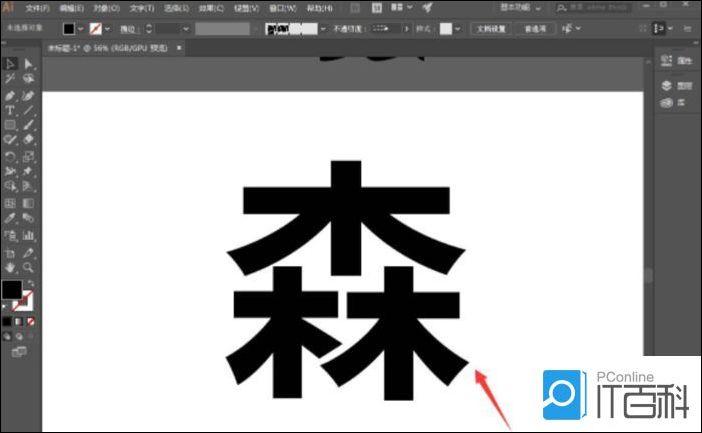Viewport: 702px width, 433px height.
Task: Select the Shape Builder tool
Action: pos(10,186)
